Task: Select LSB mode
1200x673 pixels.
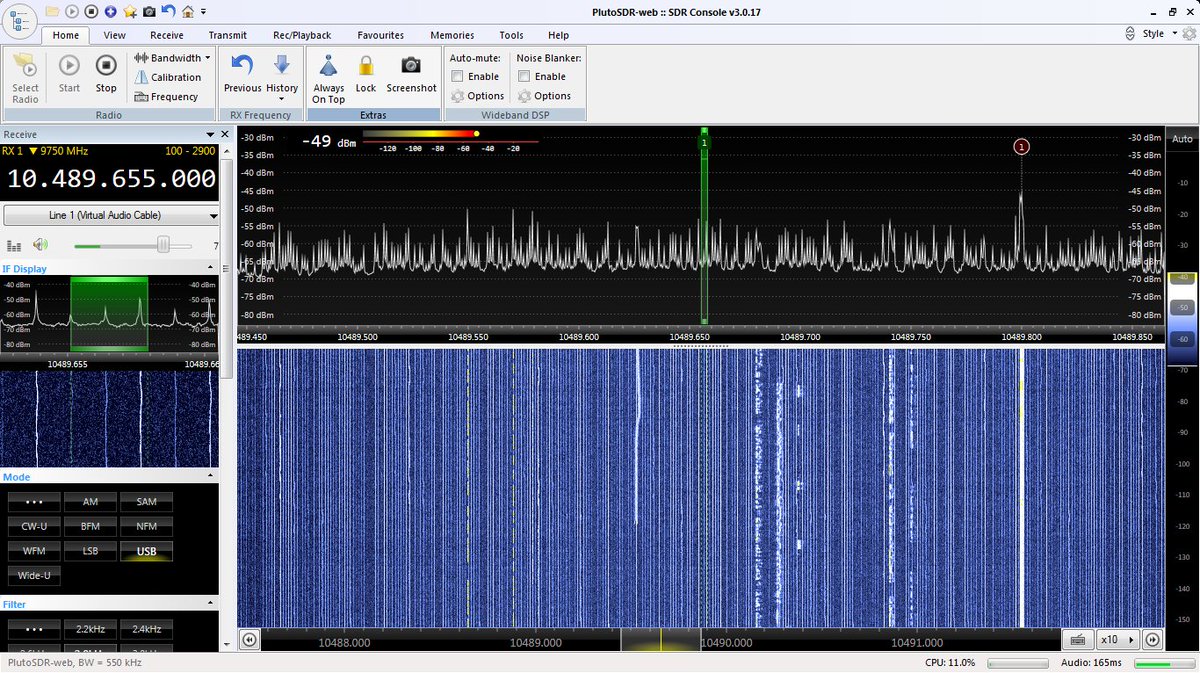Action: click(x=90, y=551)
